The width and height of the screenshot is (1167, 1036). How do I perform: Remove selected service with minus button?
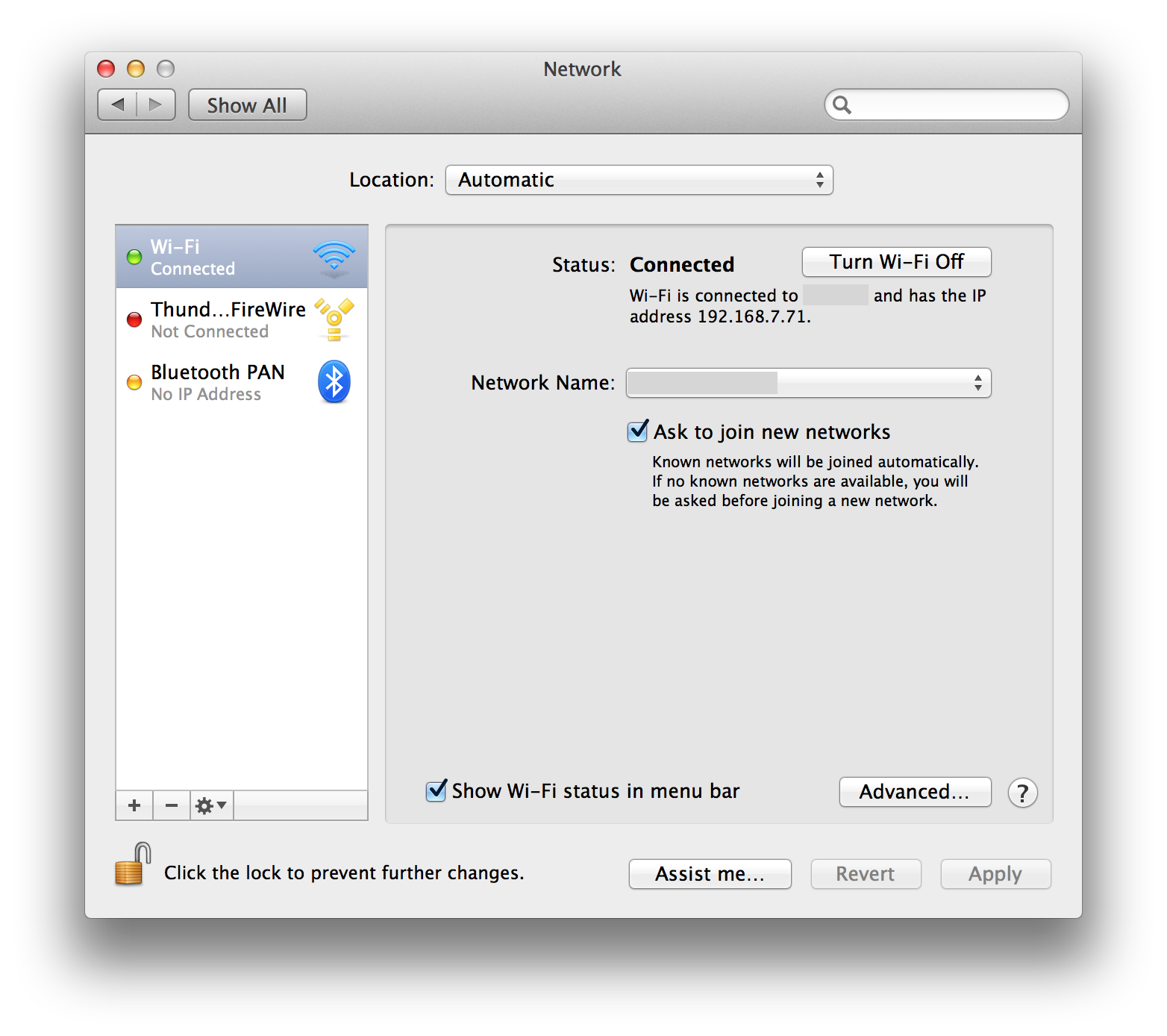click(x=172, y=805)
